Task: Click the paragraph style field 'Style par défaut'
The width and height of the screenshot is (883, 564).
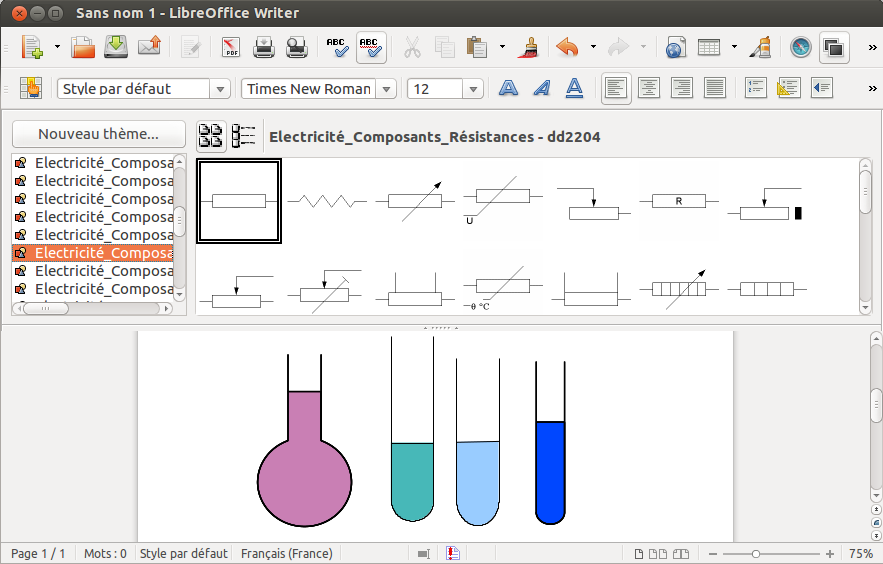Action: (x=133, y=89)
